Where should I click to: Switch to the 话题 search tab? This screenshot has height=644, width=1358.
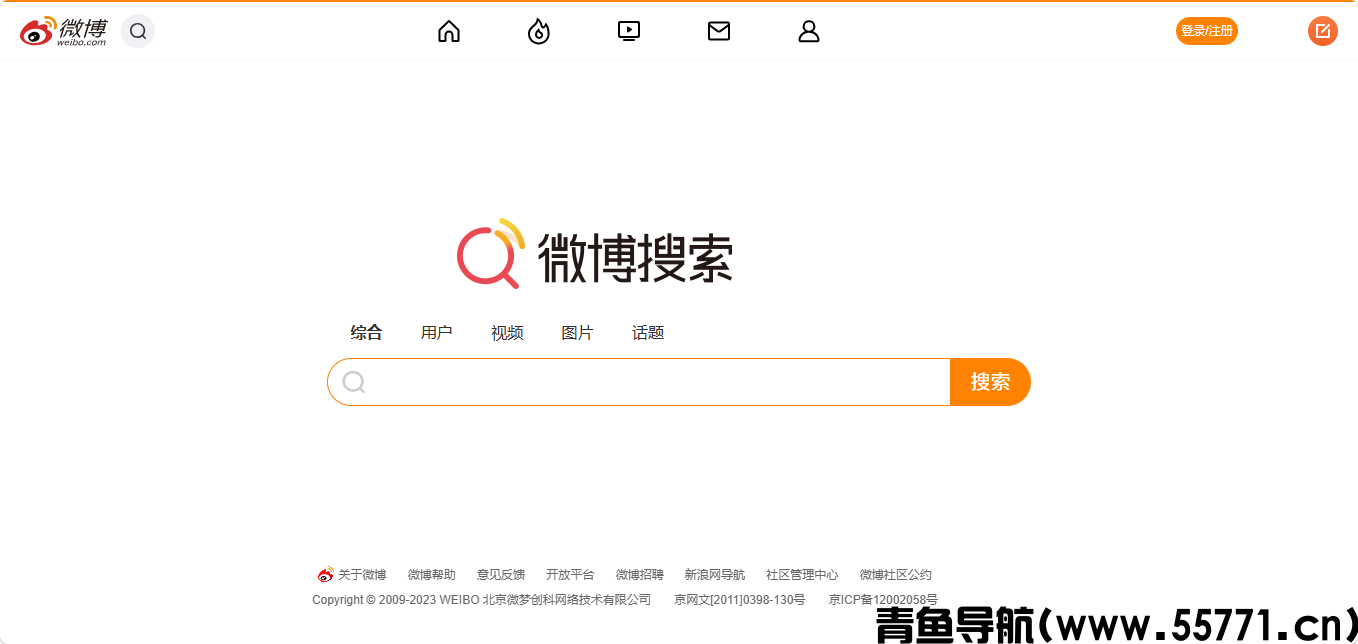[x=648, y=333]
